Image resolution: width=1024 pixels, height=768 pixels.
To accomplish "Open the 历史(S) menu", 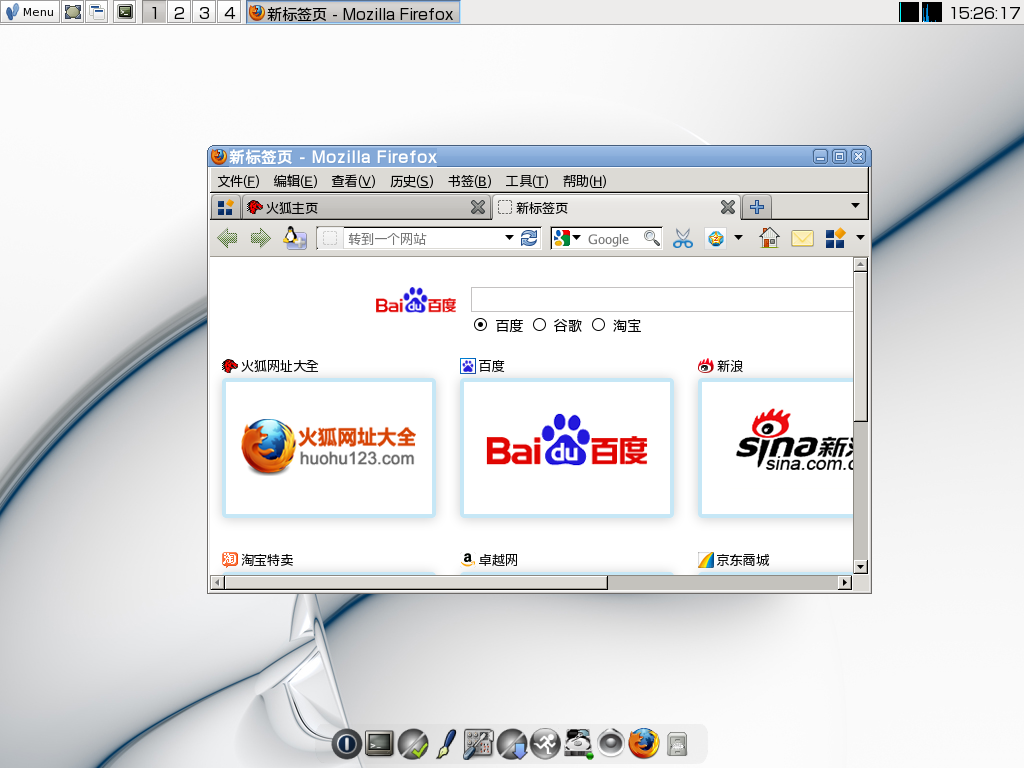I will [411, 181].
